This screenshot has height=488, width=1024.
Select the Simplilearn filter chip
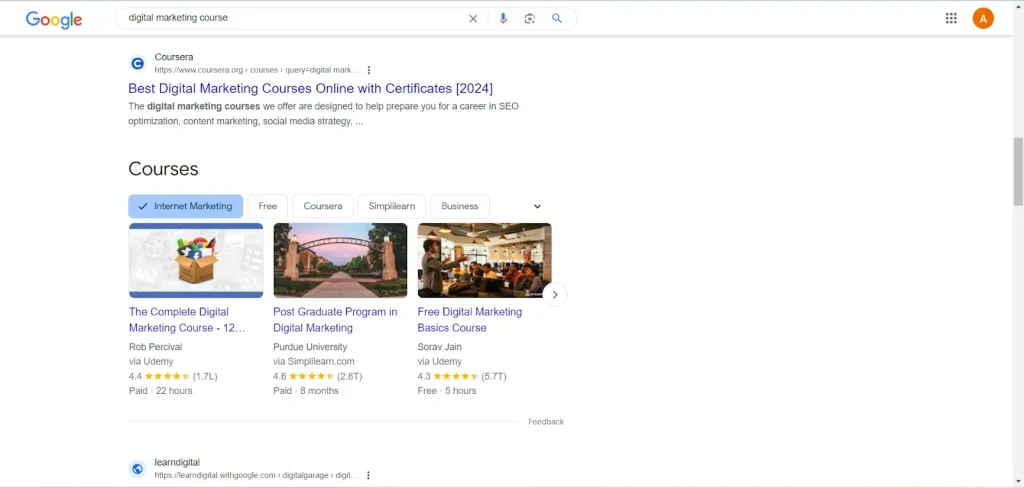392,206
